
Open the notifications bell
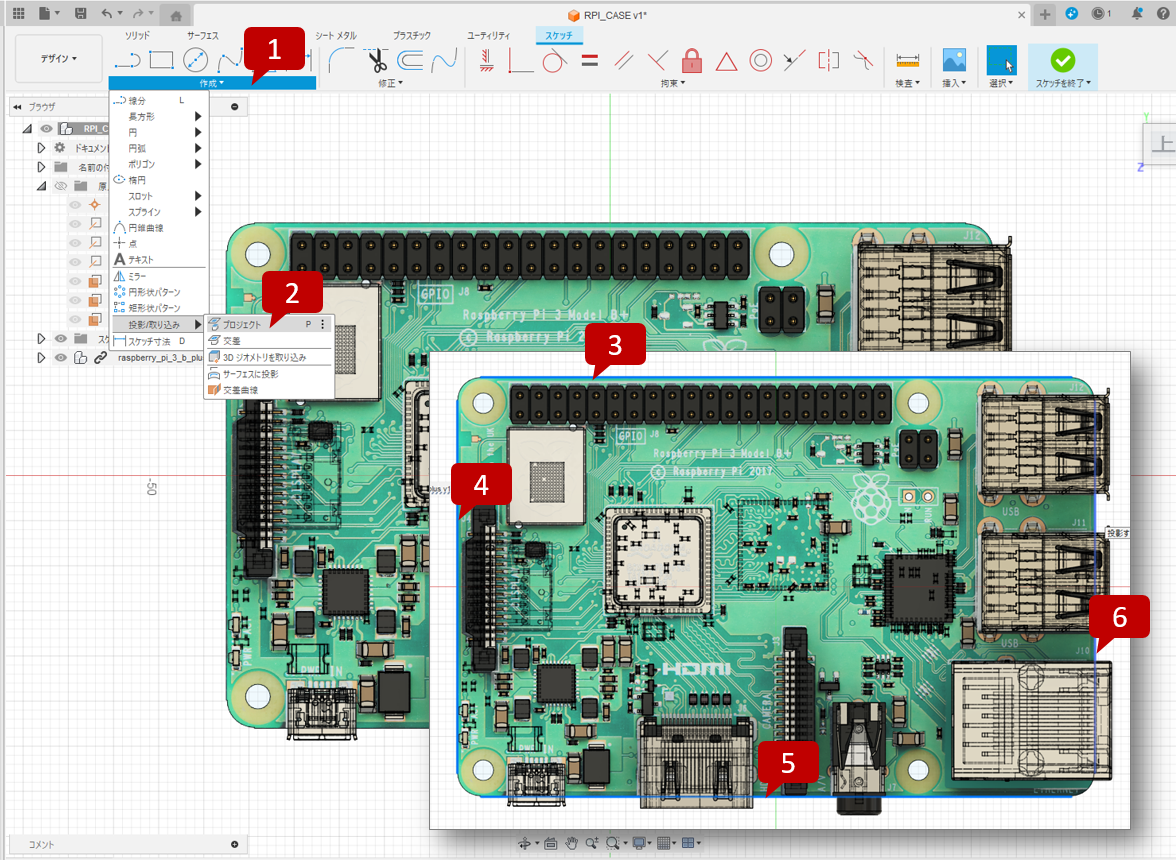click(x=1137, y=13)
